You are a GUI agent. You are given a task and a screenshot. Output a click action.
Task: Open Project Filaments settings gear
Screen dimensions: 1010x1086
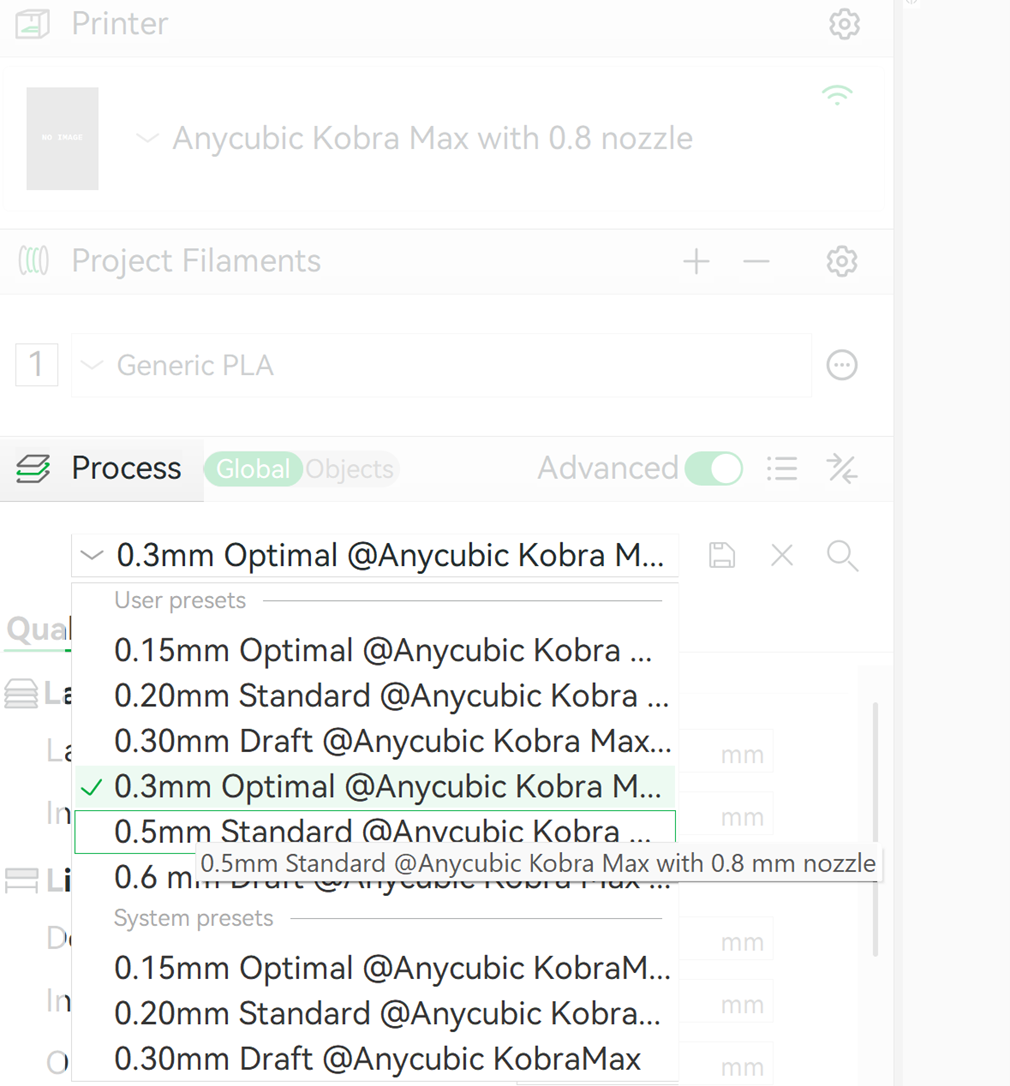click(x=842, y=262)
